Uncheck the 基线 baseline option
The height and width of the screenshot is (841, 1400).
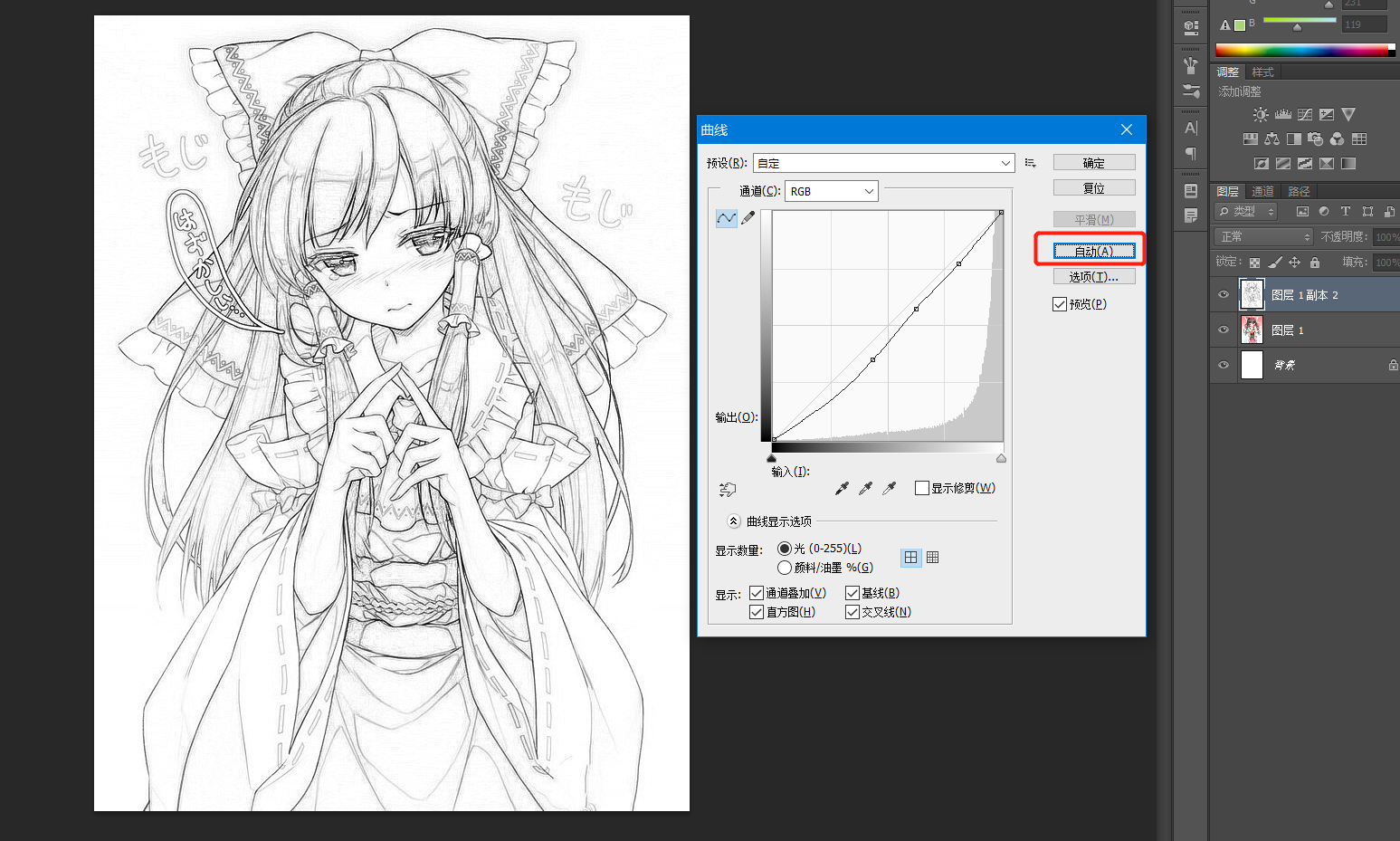pos(852,593)
